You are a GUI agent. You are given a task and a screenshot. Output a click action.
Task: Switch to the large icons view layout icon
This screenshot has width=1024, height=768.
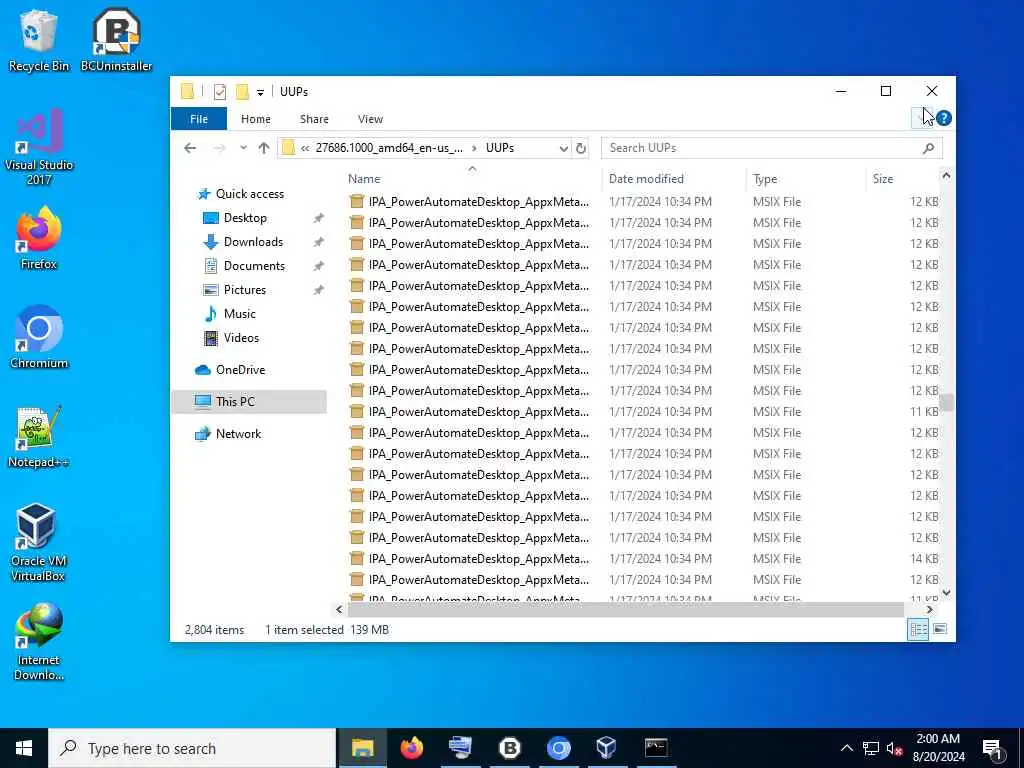tap(940, 630)
